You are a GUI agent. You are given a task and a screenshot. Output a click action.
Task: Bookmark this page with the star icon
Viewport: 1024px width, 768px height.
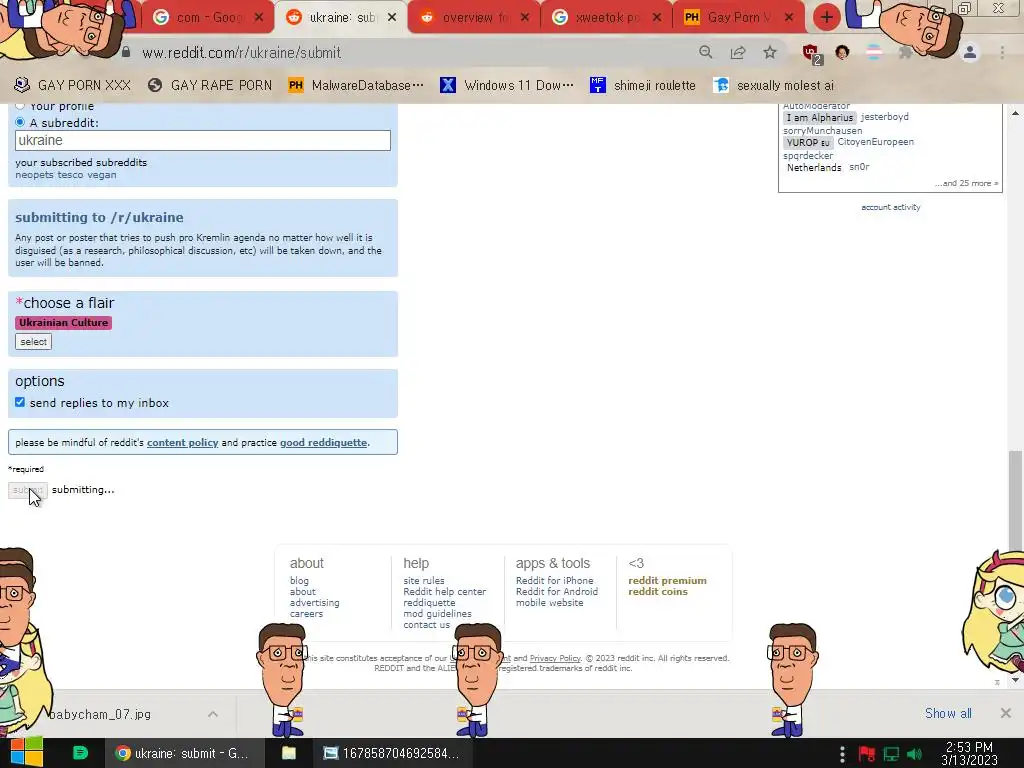click(x=770, y=52)
